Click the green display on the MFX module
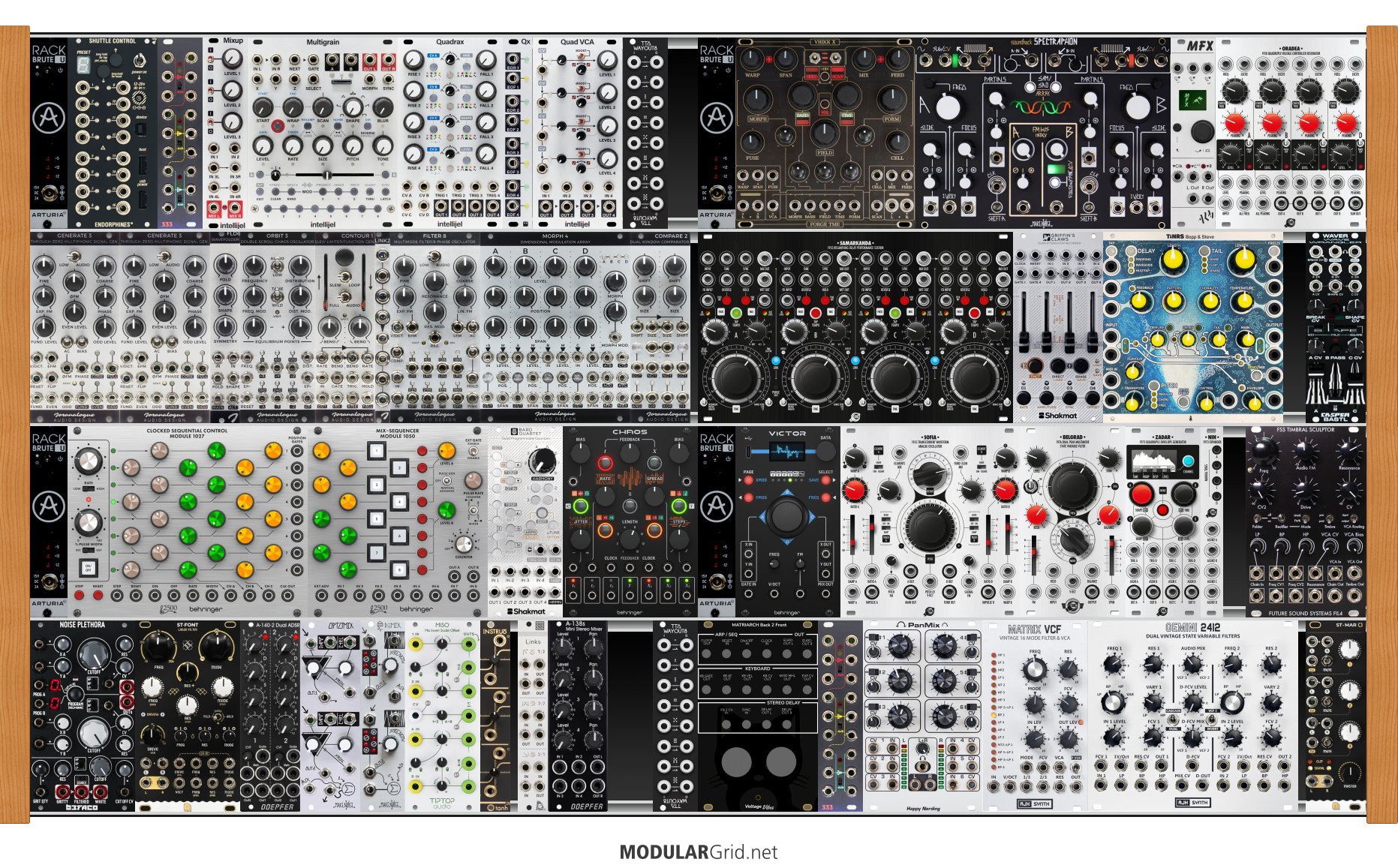This screenshot has height=868, width=1398. click(x=1192, y=100)
